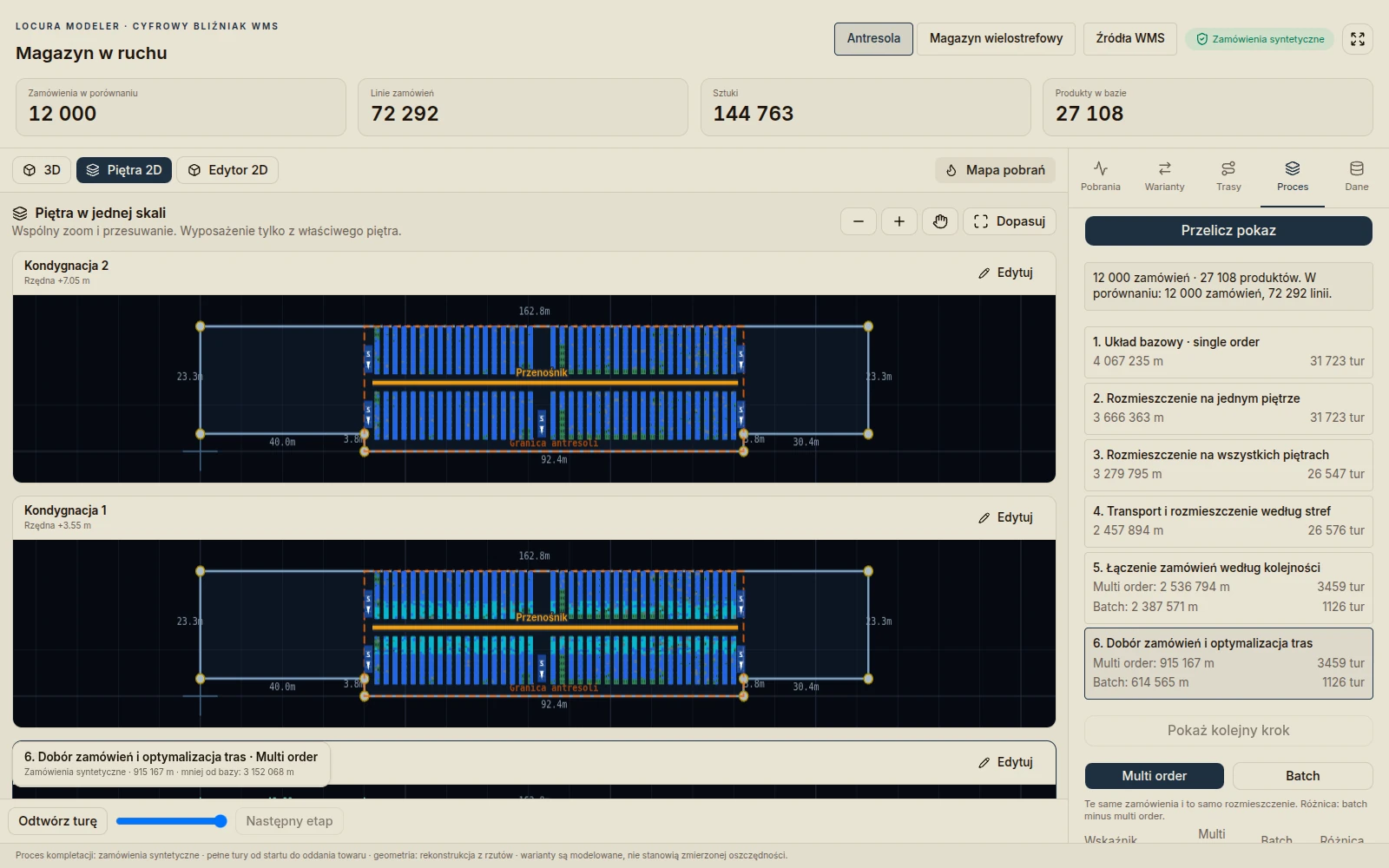Click Przenośnik on Kondygnacja 1 plan
The height and width of the screenshot is (868, 1389).
[542, 617]
